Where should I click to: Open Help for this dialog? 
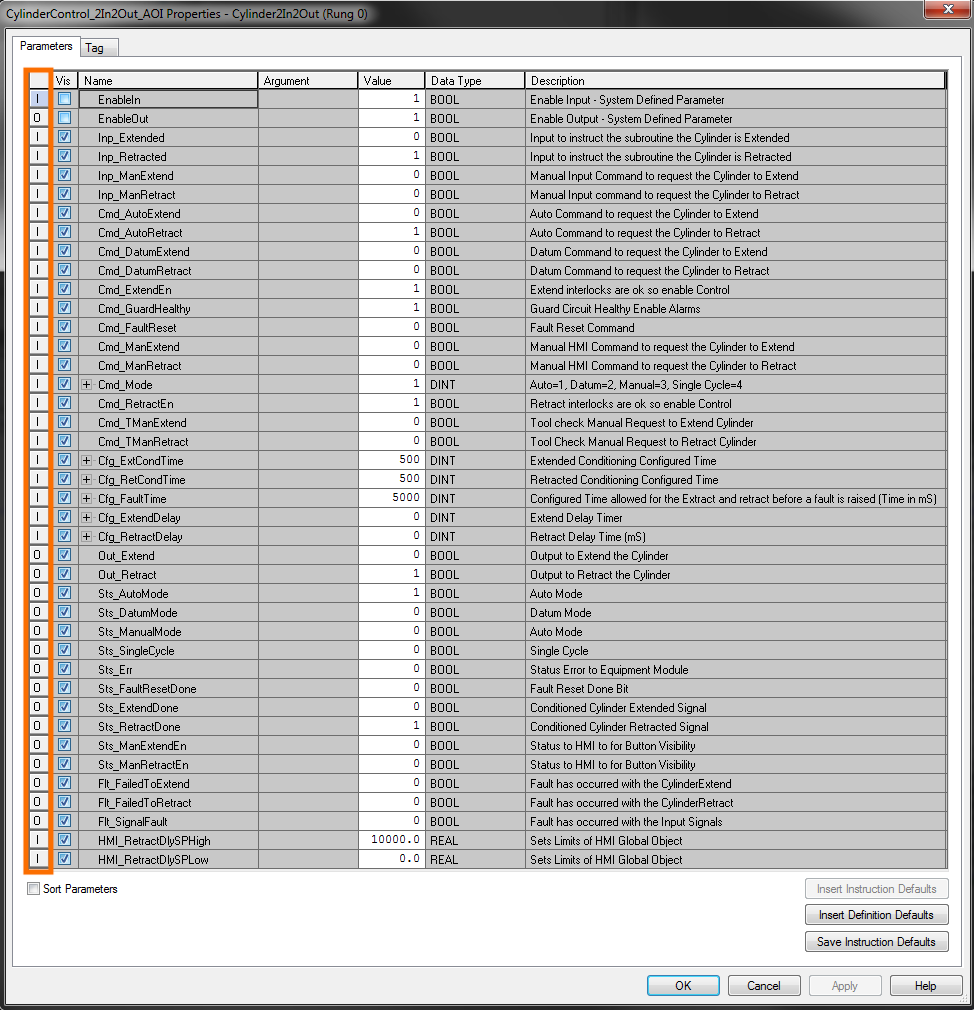pos(926,985)
